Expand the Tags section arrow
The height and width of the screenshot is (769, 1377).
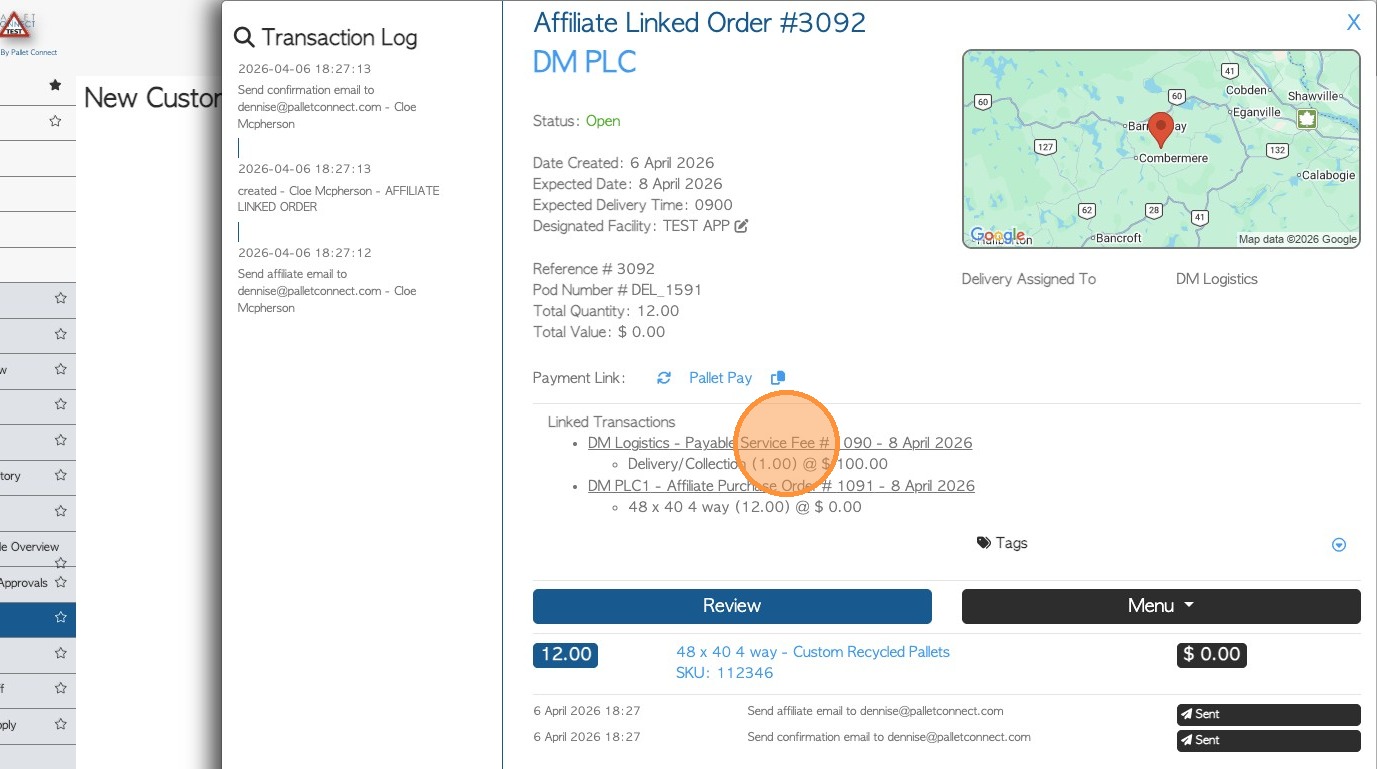[x=1339, y=545]
